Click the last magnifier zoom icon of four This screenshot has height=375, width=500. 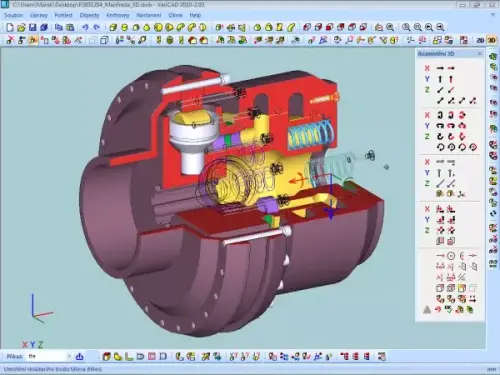(440, 28)
